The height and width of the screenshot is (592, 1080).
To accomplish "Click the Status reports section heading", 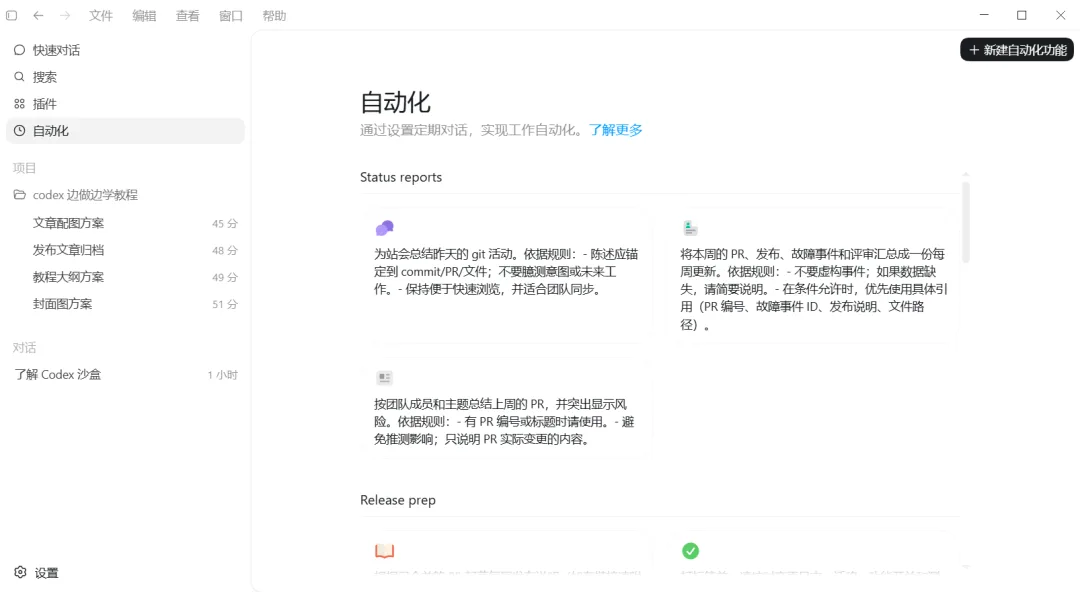I will coord(401,177).
